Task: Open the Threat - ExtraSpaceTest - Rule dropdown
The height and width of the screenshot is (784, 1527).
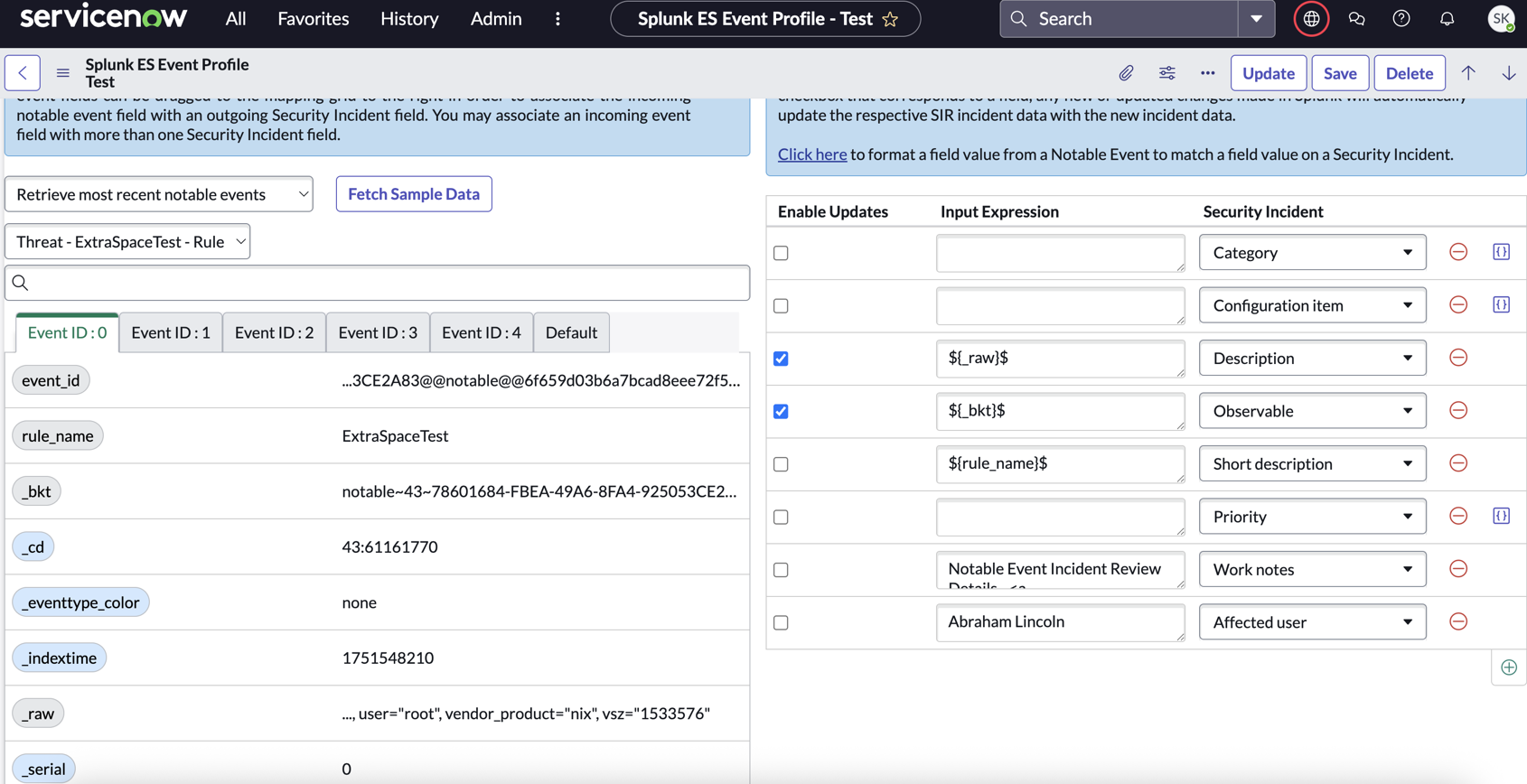Action: click(x=127, y=242)
